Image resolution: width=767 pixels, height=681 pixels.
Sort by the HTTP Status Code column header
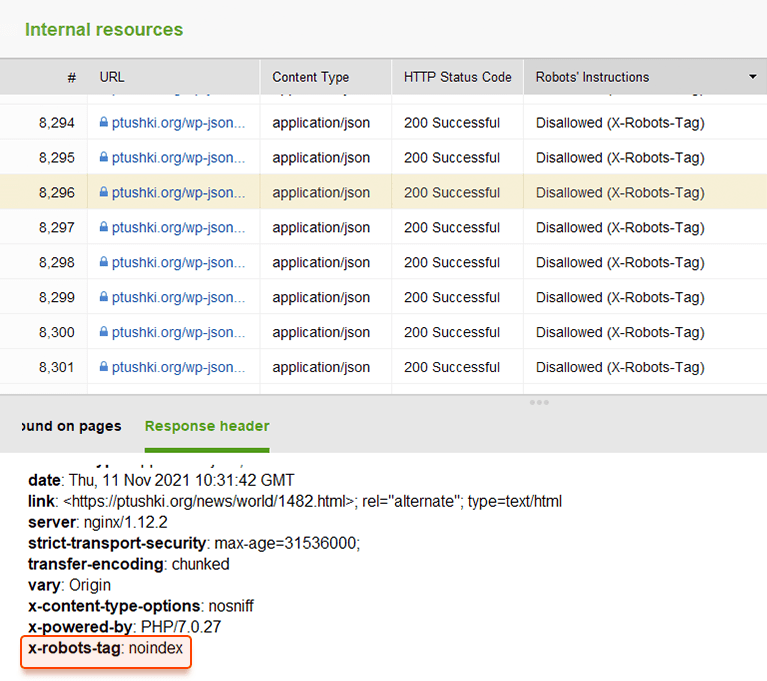pyautogui.click(x=457, y=77)
